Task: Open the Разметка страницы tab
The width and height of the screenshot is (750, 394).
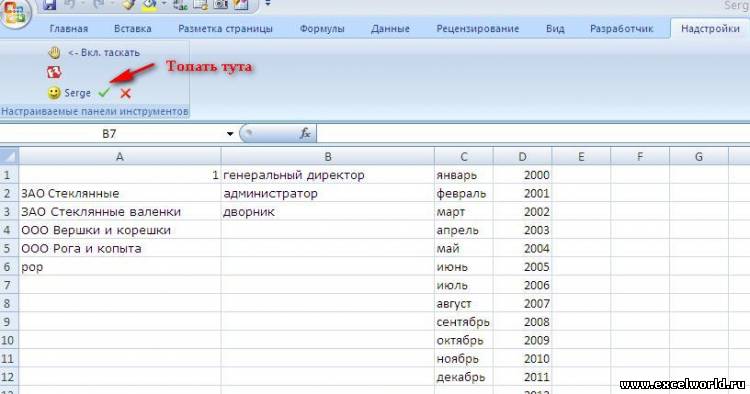Action: (x=225, y=29)
